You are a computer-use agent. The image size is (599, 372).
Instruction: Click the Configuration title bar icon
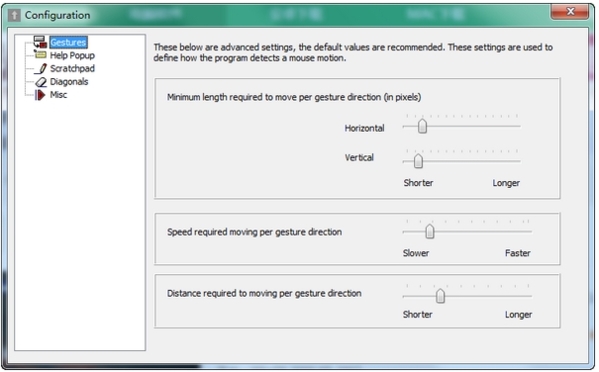point(14,15)
